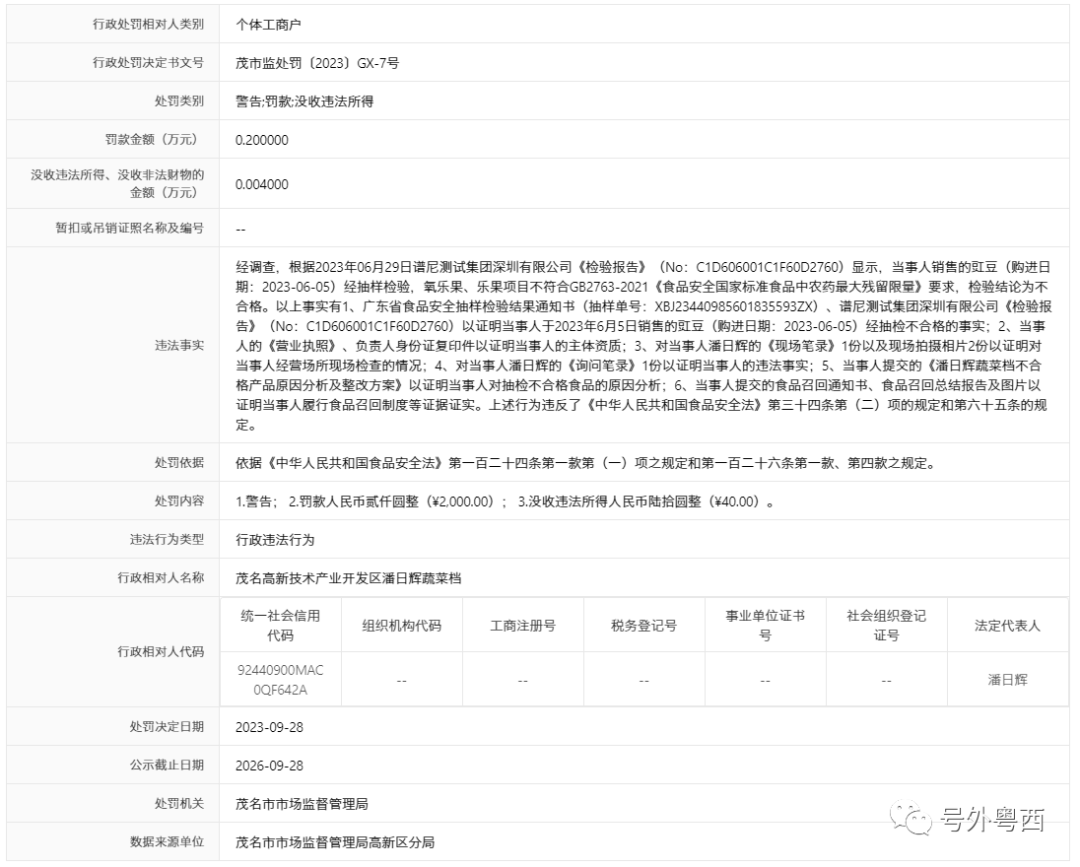
Task: Select decision date 2023-09-28
Action: [x=269, y=727]
